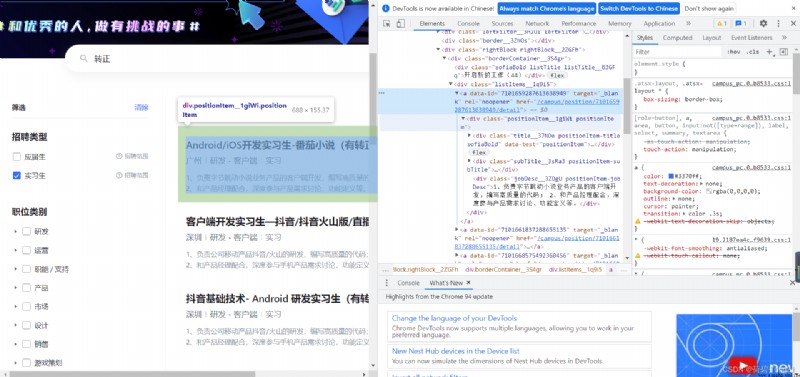The width and height of the screenshot is (800, 377).
Task: Close the DevTools panel
Action: tap(793, 23)
